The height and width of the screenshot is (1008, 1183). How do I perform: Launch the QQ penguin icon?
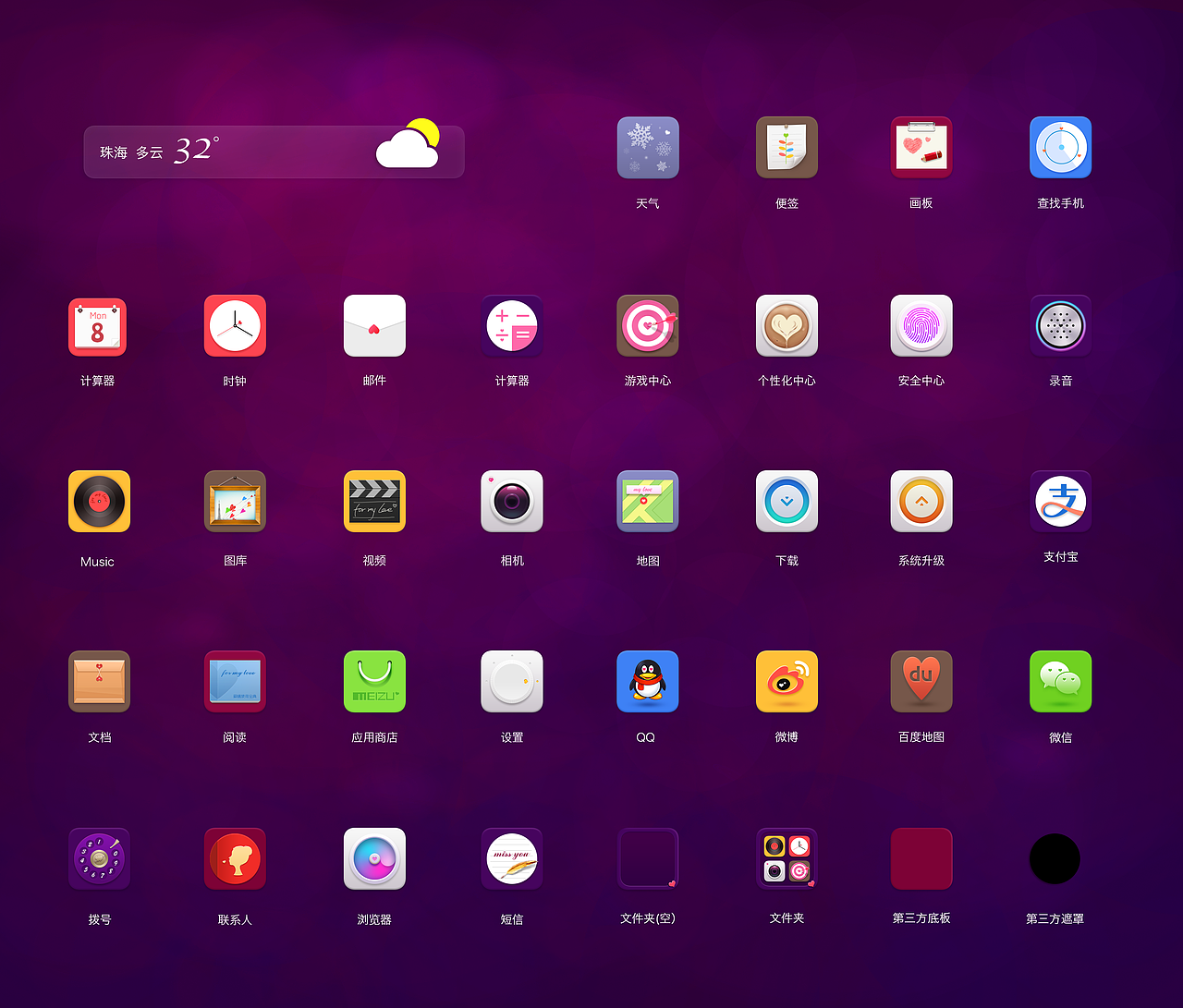[648, 682]
